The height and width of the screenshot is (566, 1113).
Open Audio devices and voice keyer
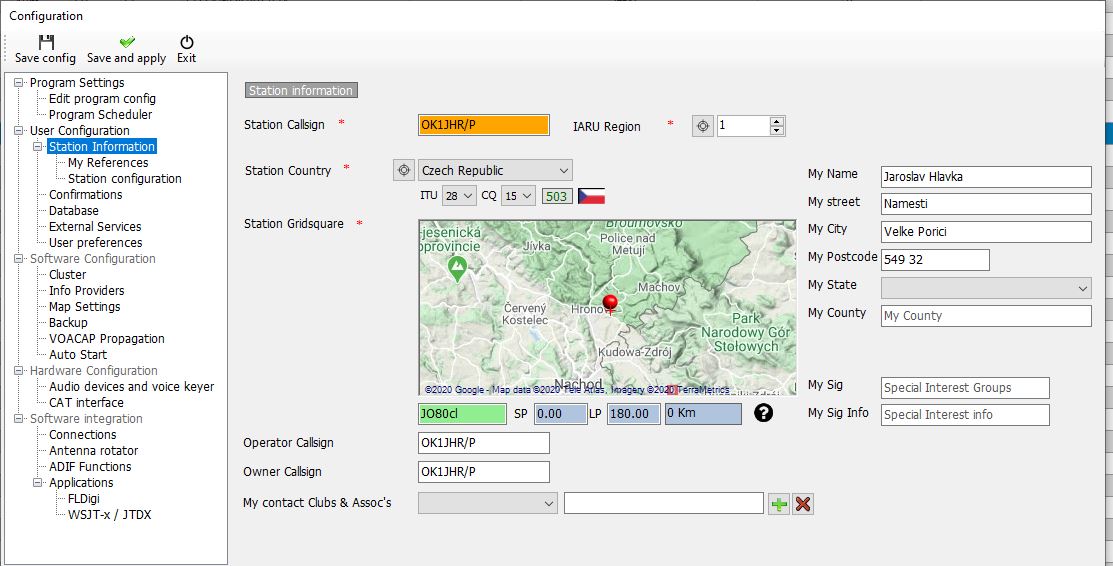(131, 386)
